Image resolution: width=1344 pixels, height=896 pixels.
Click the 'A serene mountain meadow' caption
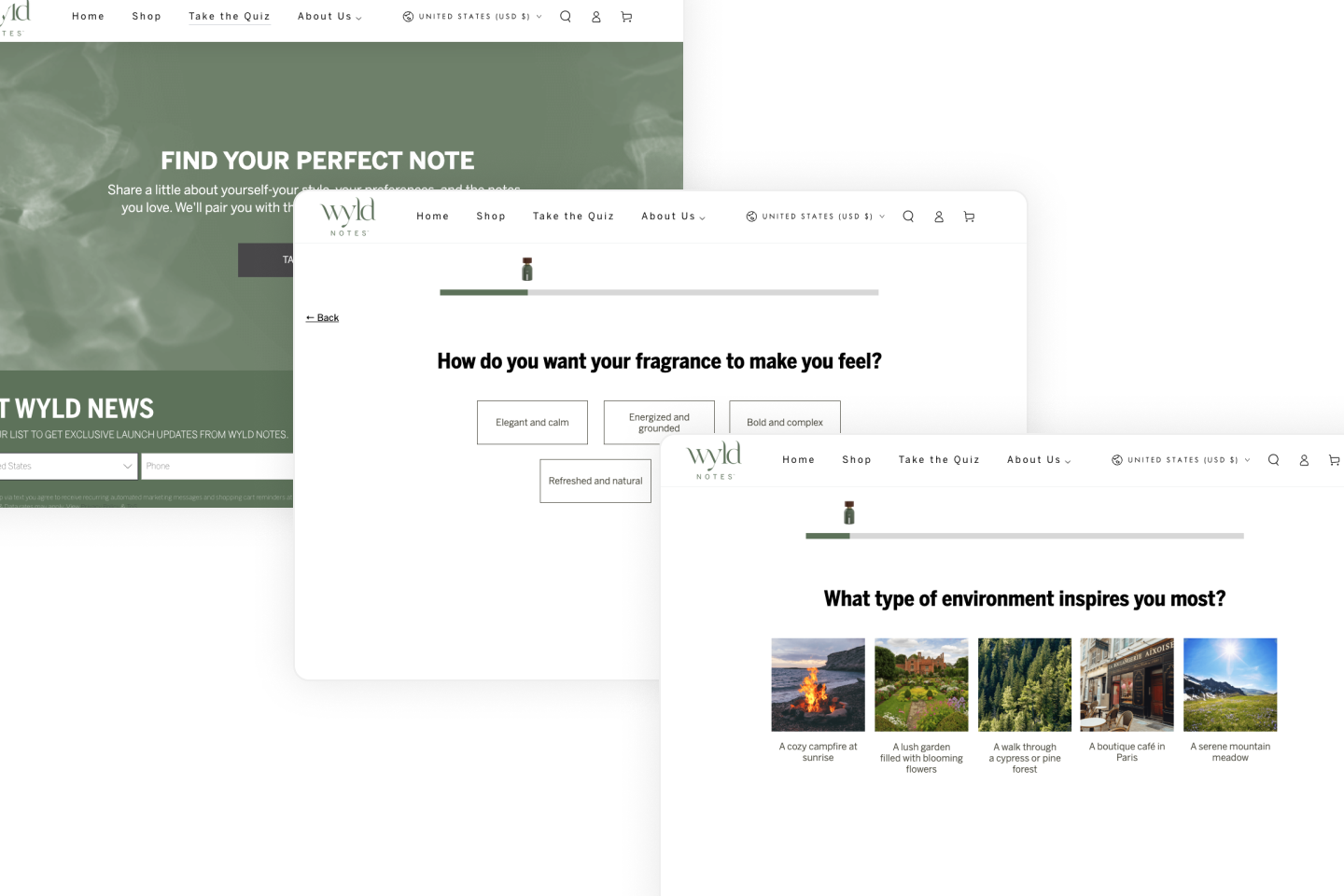[x=1230, y=752]
